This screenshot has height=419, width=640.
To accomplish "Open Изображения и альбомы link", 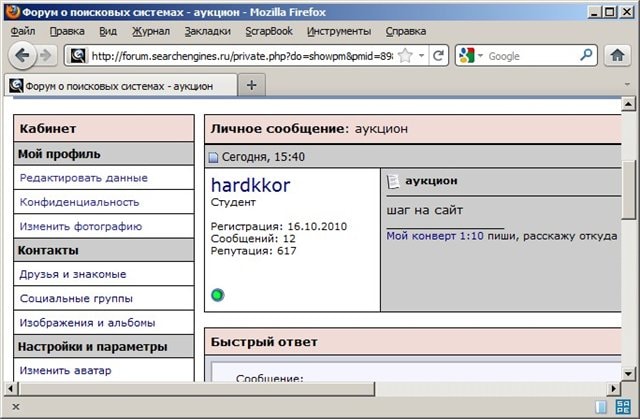I will tap(87, 323).
